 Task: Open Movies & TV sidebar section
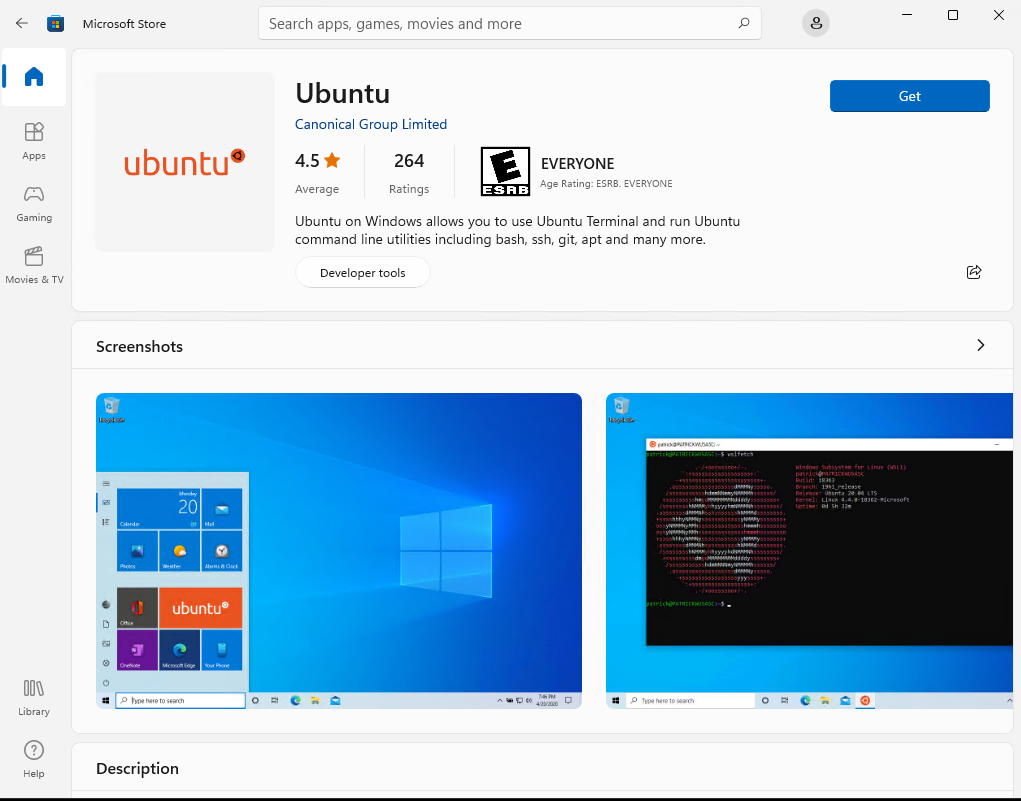click(x=34, y=264)
